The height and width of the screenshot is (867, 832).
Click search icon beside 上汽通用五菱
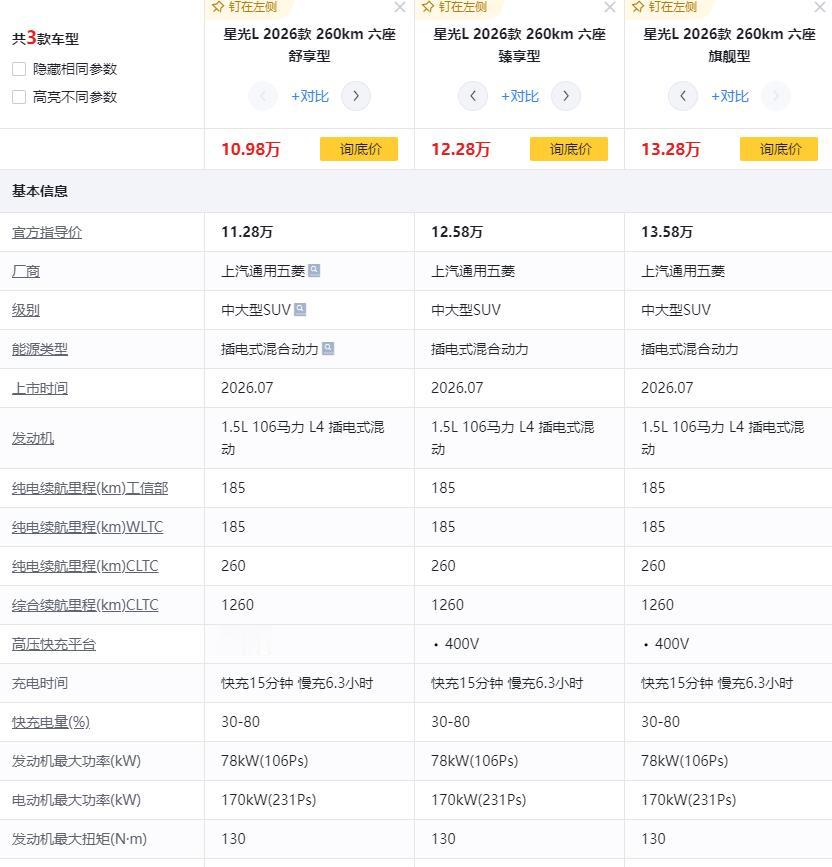point(314,270)
